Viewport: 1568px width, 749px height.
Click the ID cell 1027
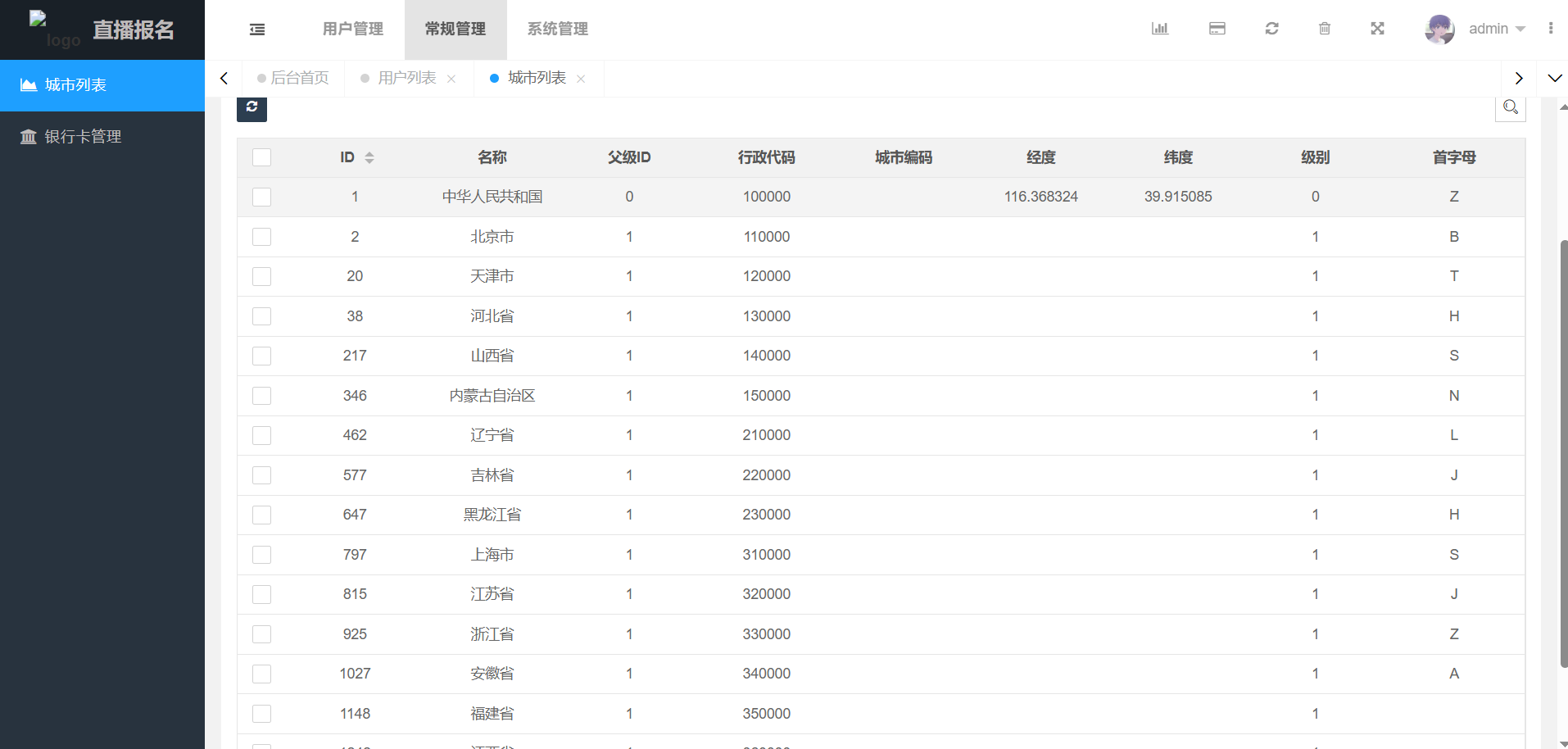coord(355,674)
